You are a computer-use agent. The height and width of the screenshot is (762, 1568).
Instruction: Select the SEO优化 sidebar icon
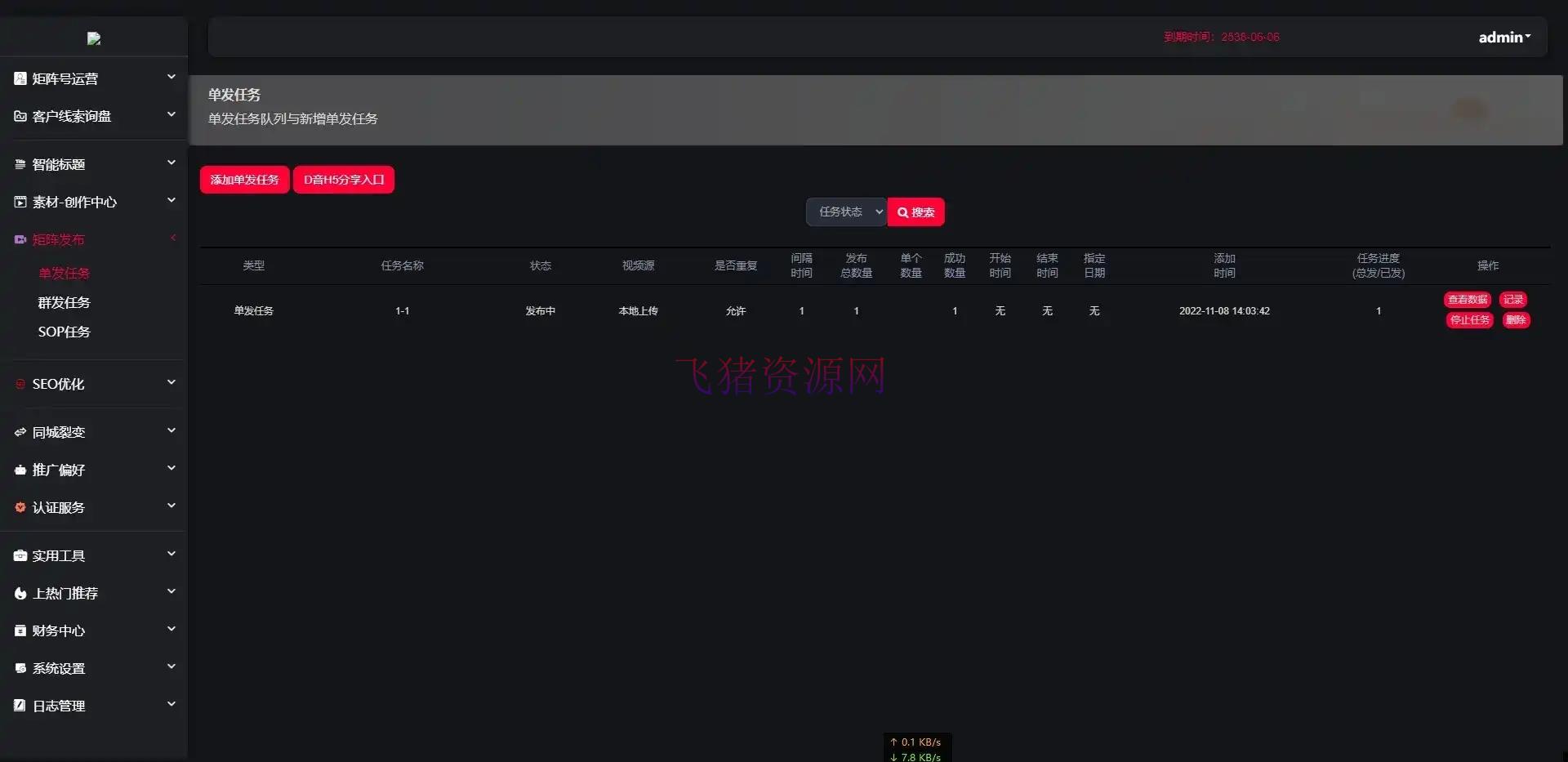tap(20, 384)
